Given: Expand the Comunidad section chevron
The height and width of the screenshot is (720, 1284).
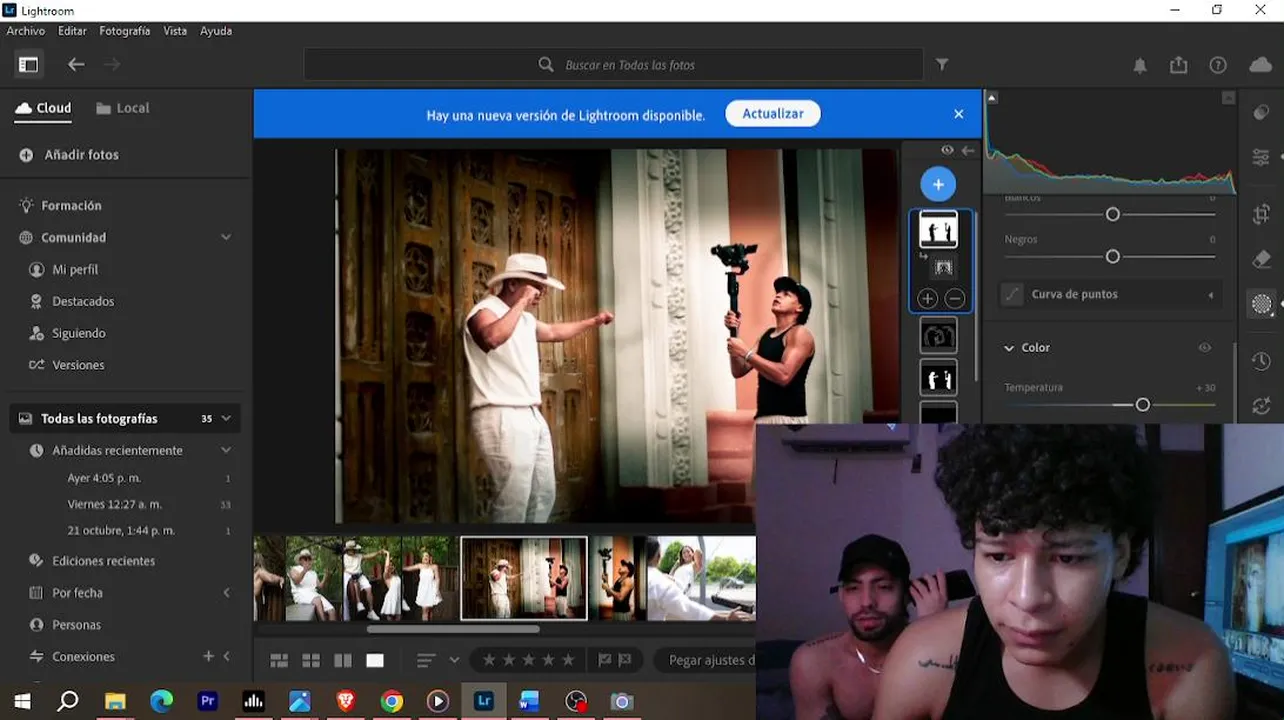Looking at the screenshot, I should pyautogui.click(x=226, y=237).
